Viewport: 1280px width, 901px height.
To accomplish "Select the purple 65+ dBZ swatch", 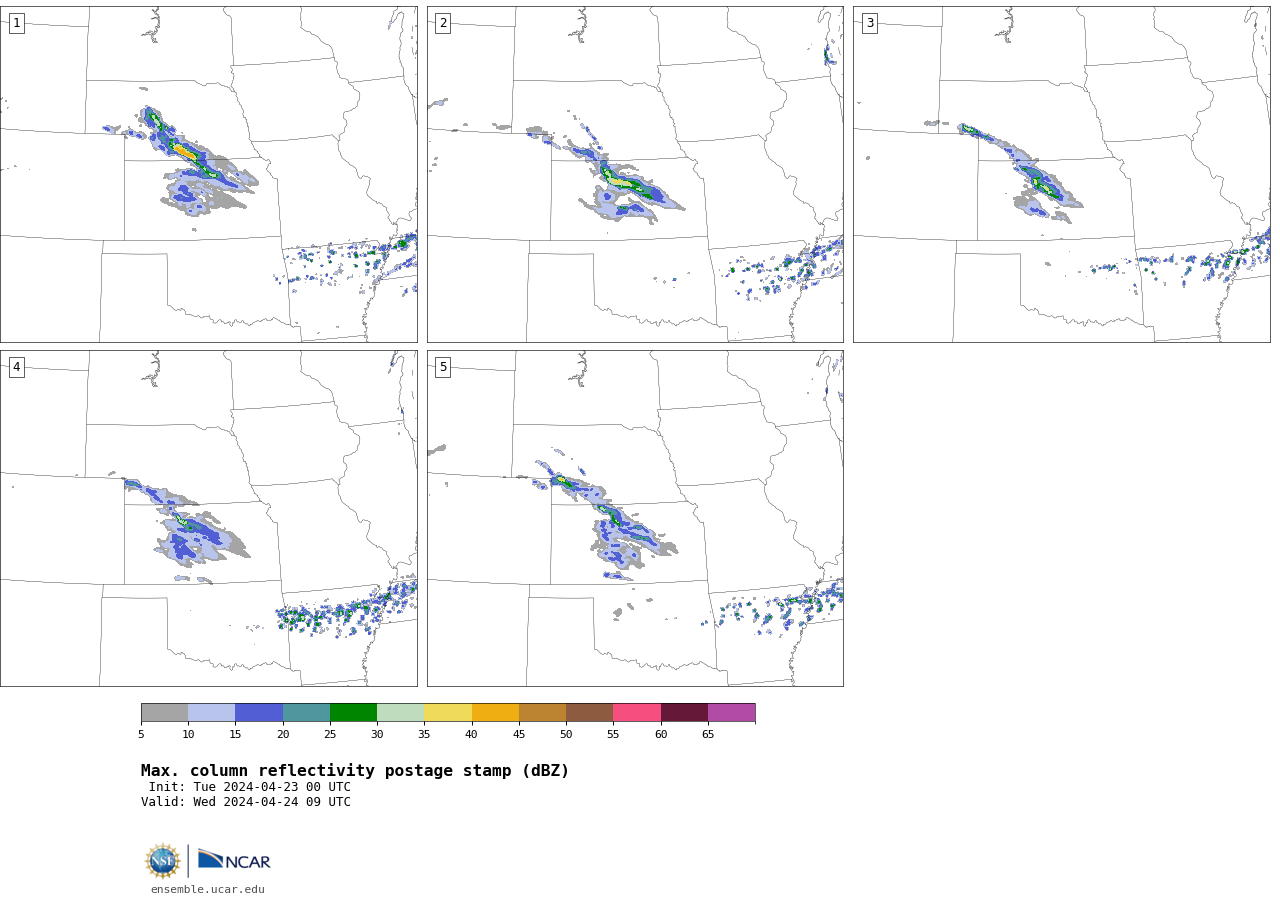I will (731, 713).
